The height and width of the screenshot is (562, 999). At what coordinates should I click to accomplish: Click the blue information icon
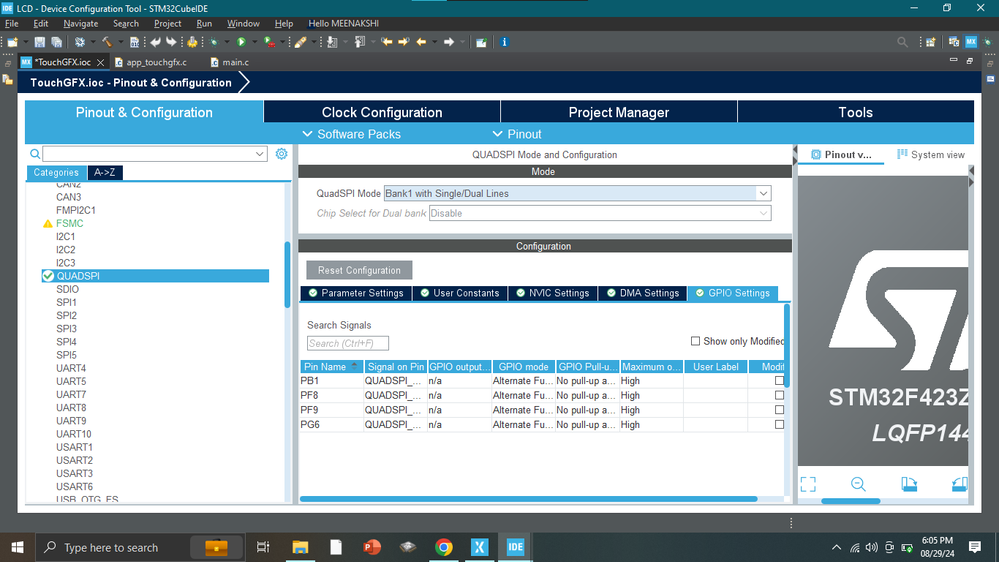[x=504, y=42]
